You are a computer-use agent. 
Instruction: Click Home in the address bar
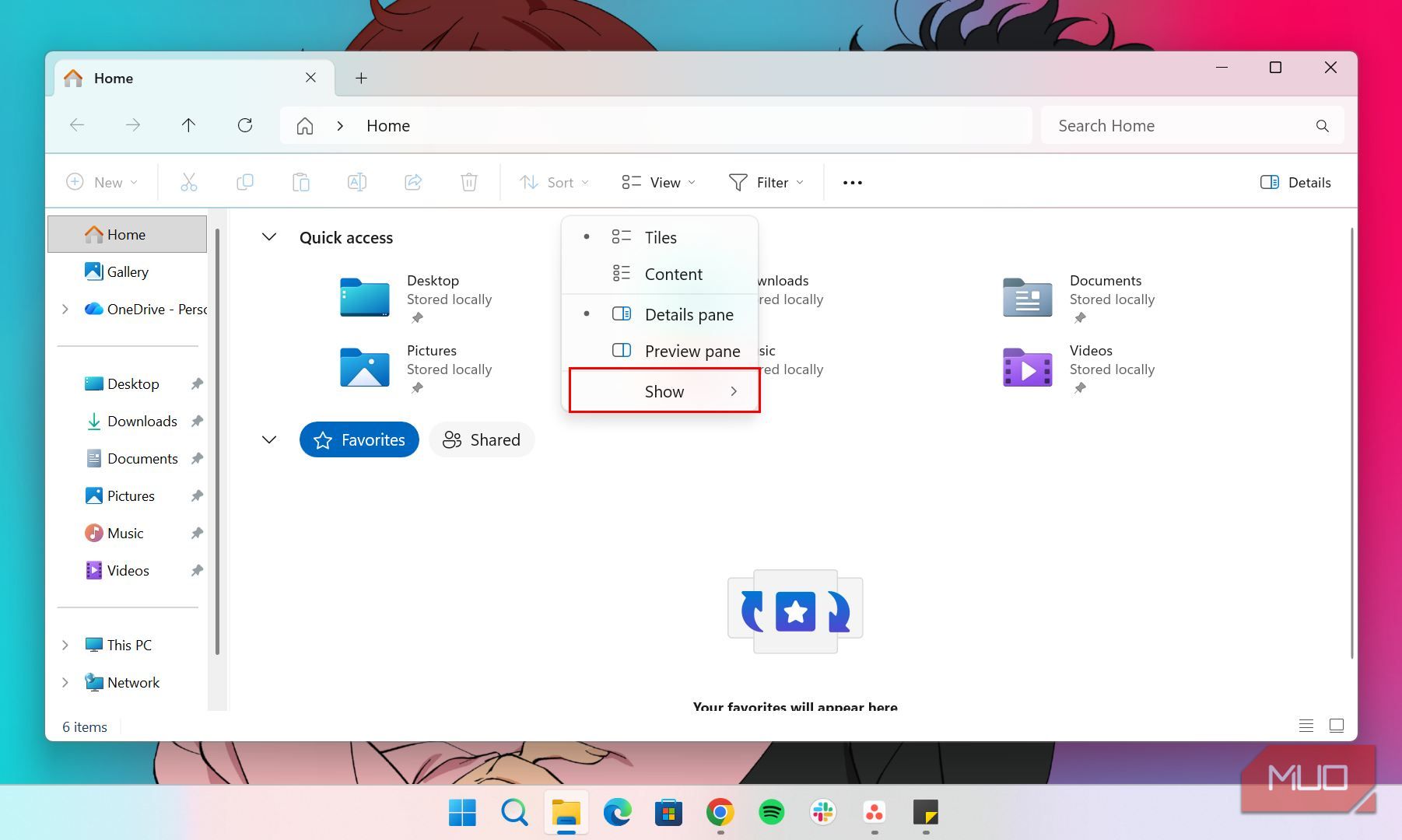[388, 126]
